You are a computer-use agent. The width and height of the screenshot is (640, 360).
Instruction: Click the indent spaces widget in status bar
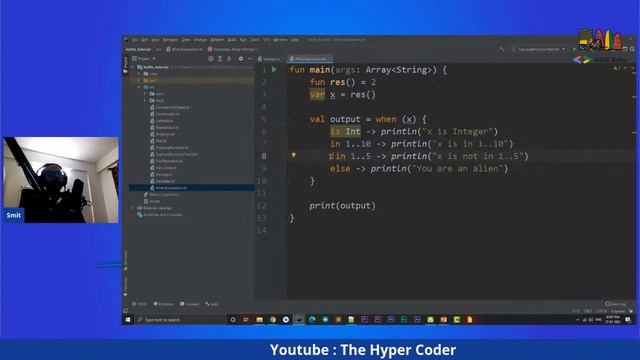[x=618, y=311]
